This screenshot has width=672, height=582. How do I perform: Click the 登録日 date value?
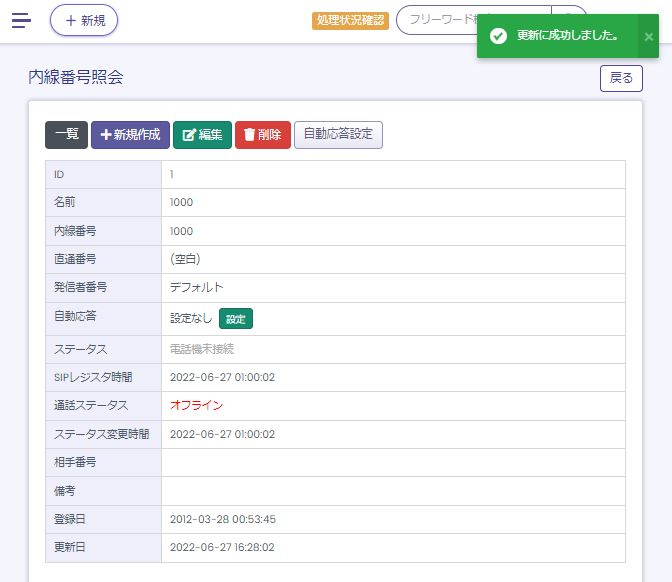223,519
